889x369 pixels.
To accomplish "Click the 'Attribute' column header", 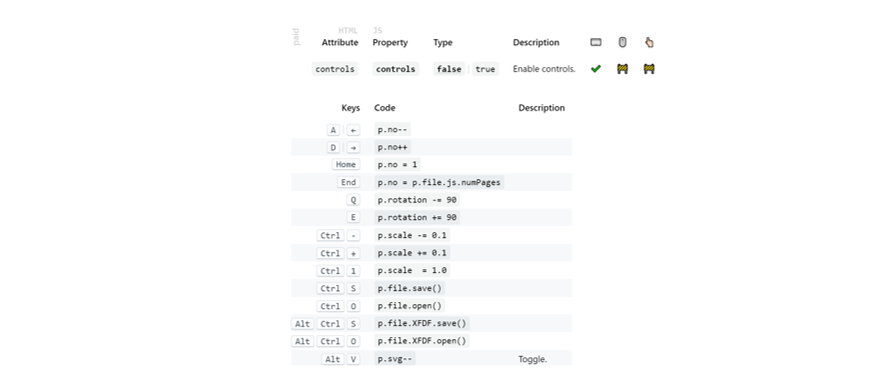I will (x=340, y=43).
